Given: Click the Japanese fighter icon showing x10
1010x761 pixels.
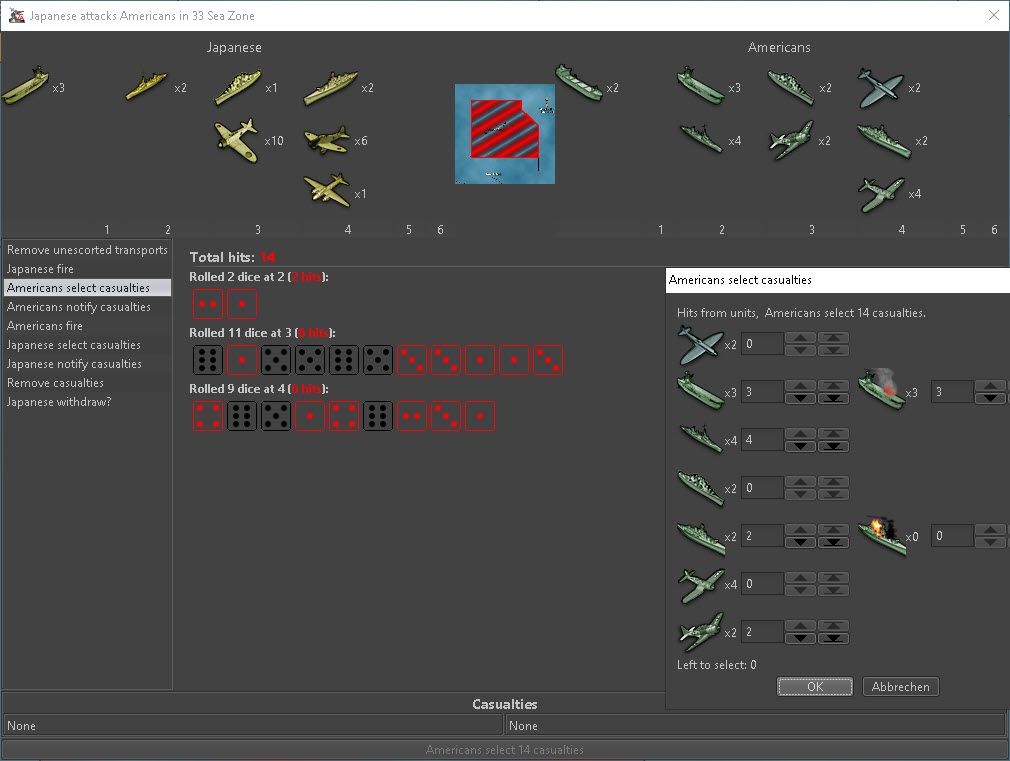Looking at the screenshot, I should point(237,139).
